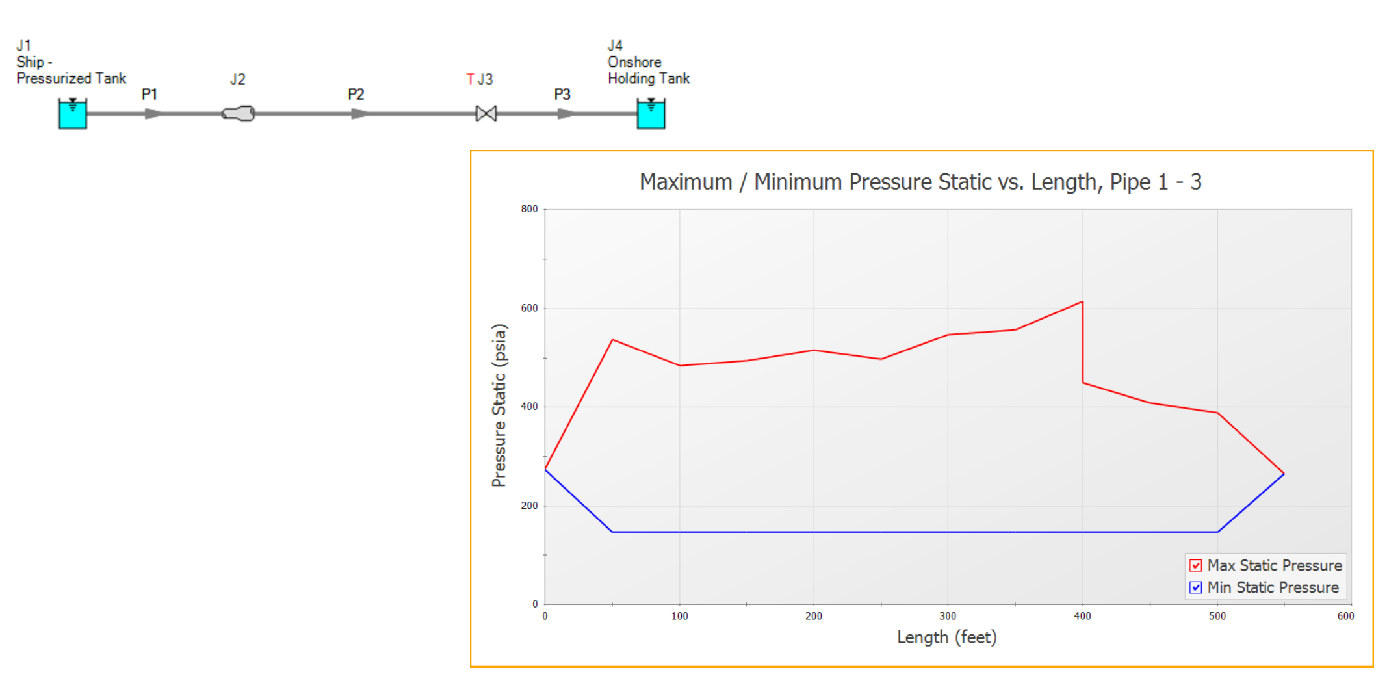The width and height of the screenshot is (1391, 685).
Task: Click the J2 junction icon
Action: (x=238, y=114)
